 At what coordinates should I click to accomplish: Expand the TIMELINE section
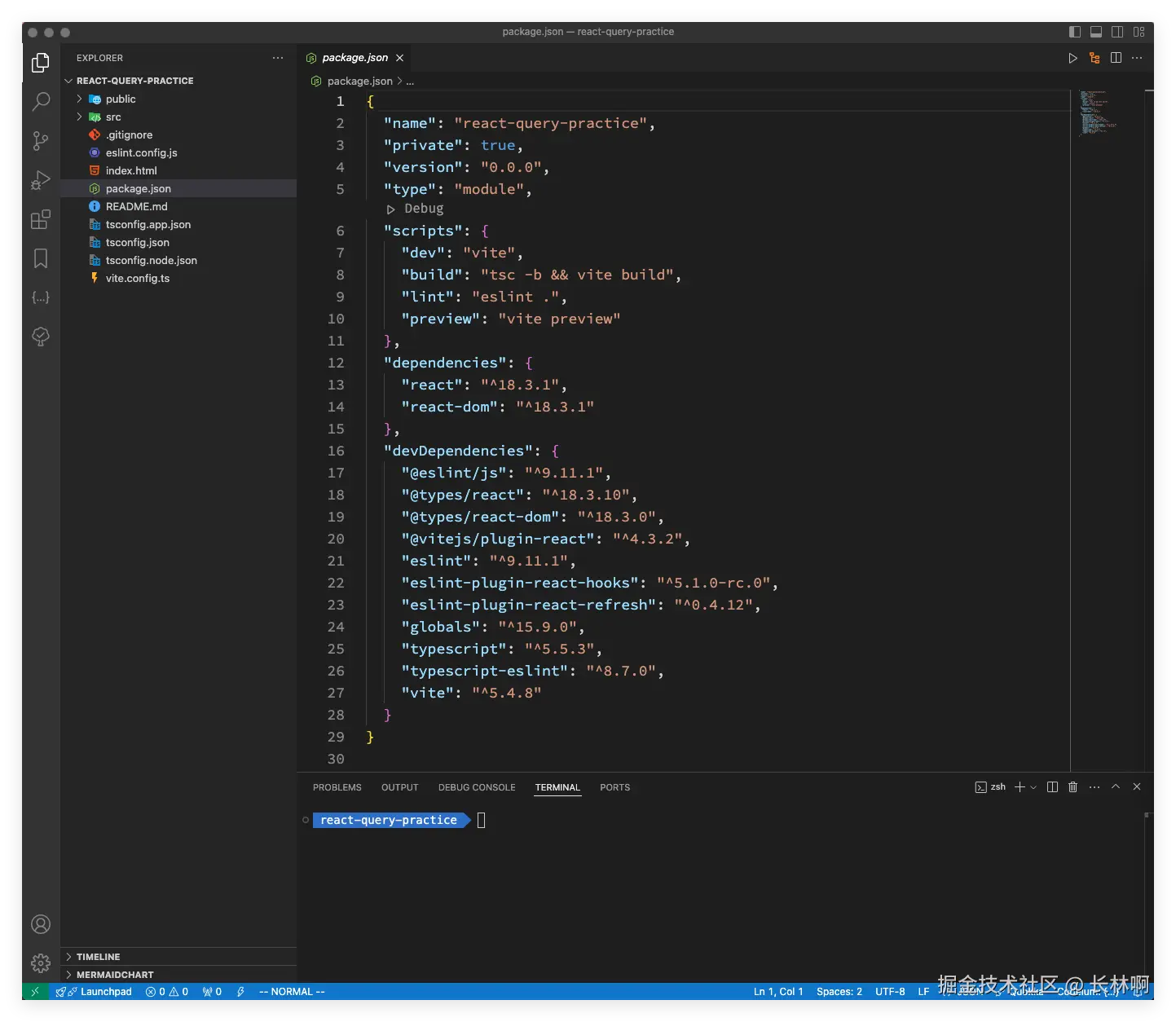click(x=98, y=957)
